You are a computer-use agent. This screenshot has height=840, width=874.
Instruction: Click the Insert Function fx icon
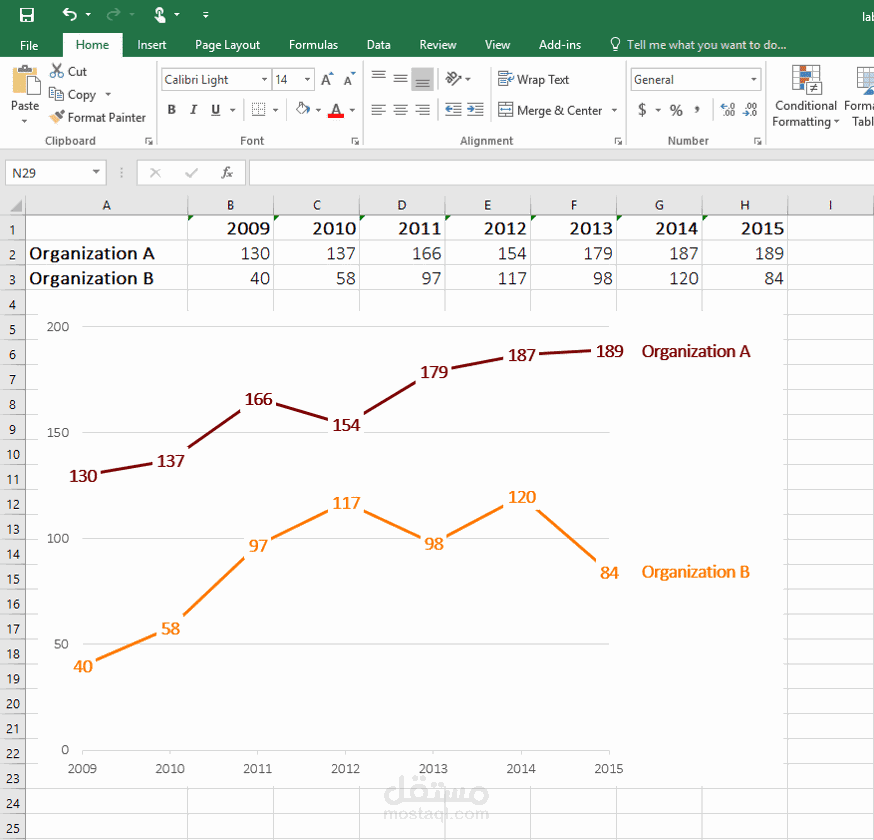point(226,173)
